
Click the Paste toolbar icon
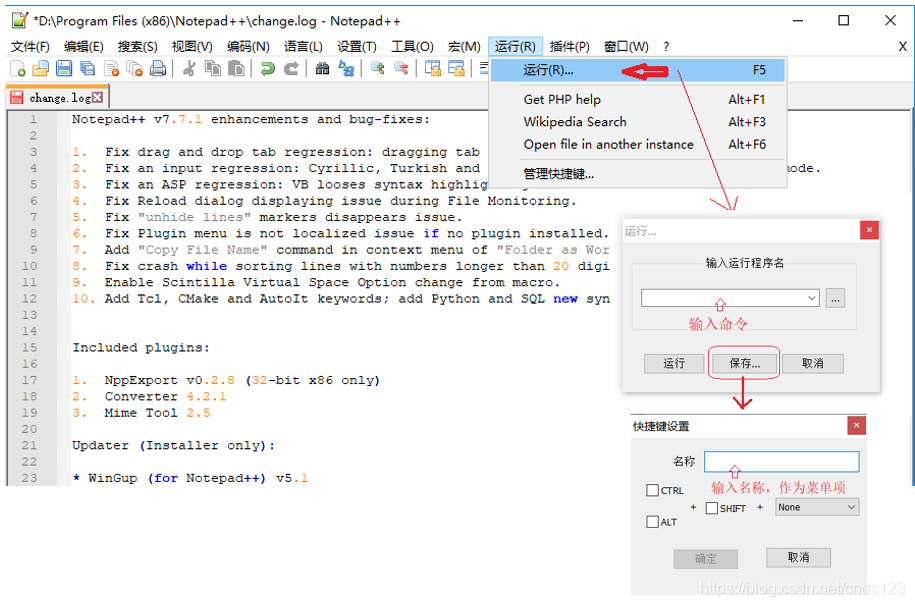point(236,69)
